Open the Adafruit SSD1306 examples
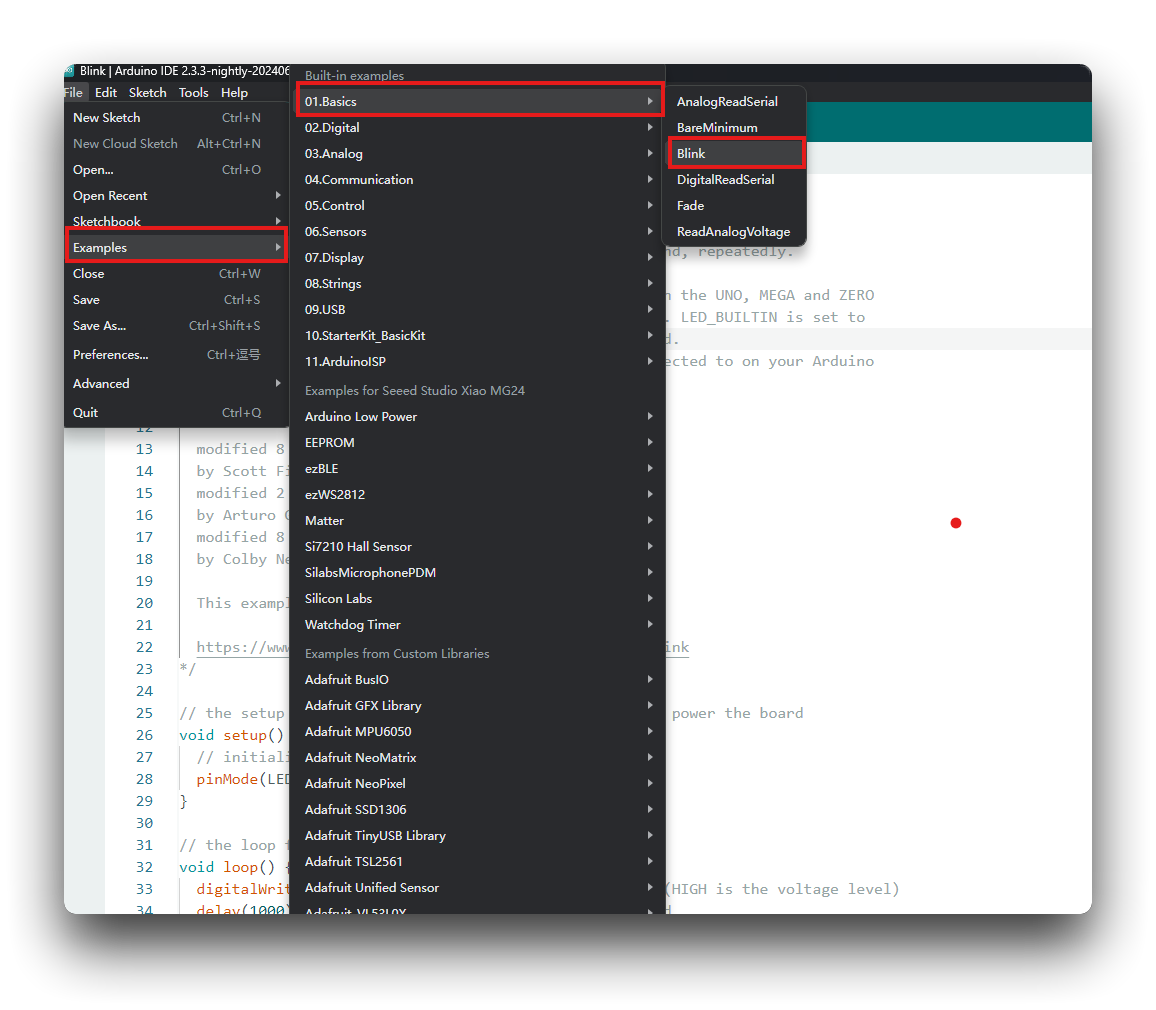 pos(478,809)
